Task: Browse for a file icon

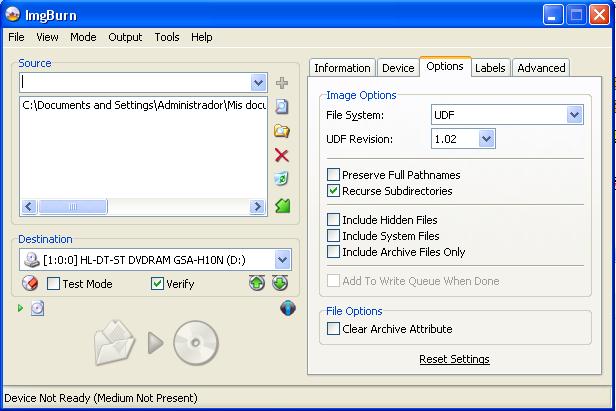Action: (x=282, y=106)
